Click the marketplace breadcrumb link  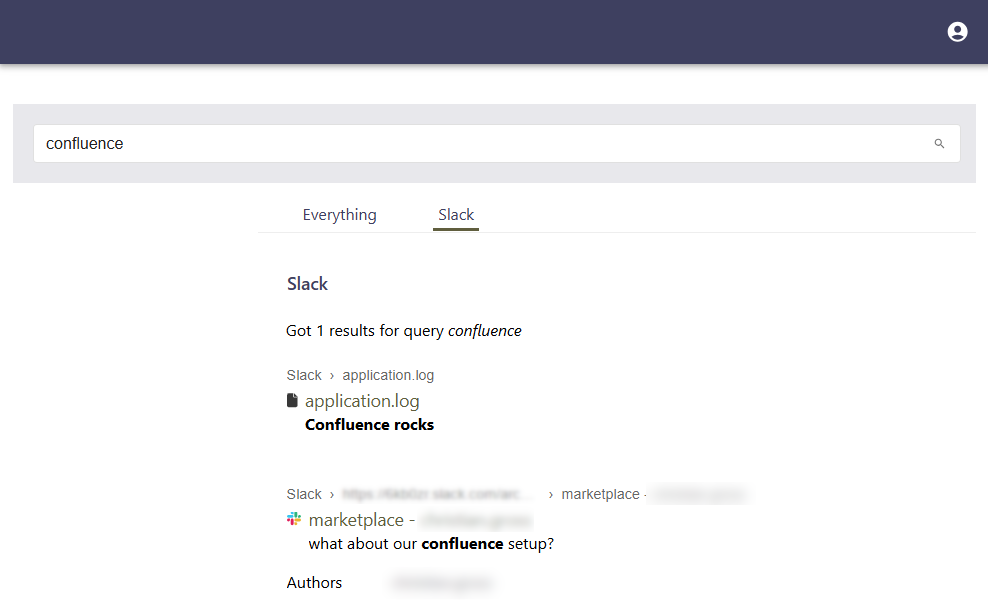point(600,494)
